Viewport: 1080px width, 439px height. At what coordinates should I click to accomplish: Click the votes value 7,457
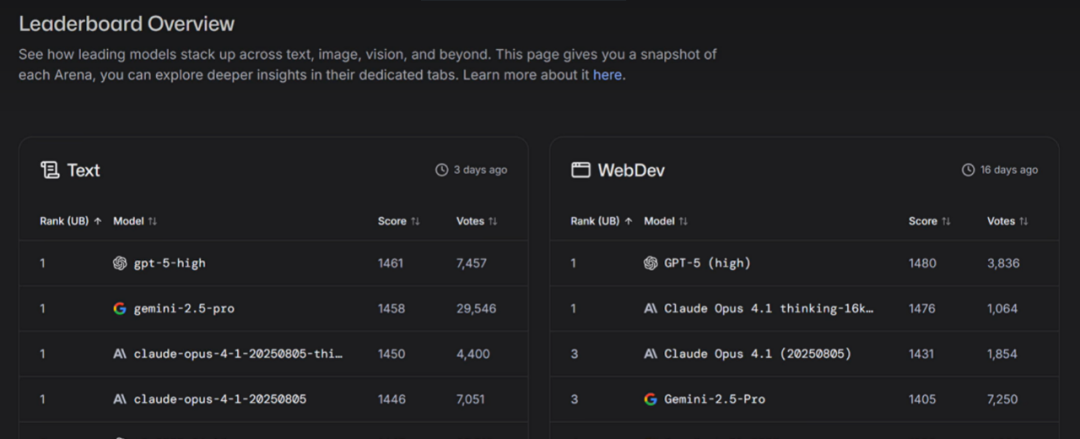[471, 263]
